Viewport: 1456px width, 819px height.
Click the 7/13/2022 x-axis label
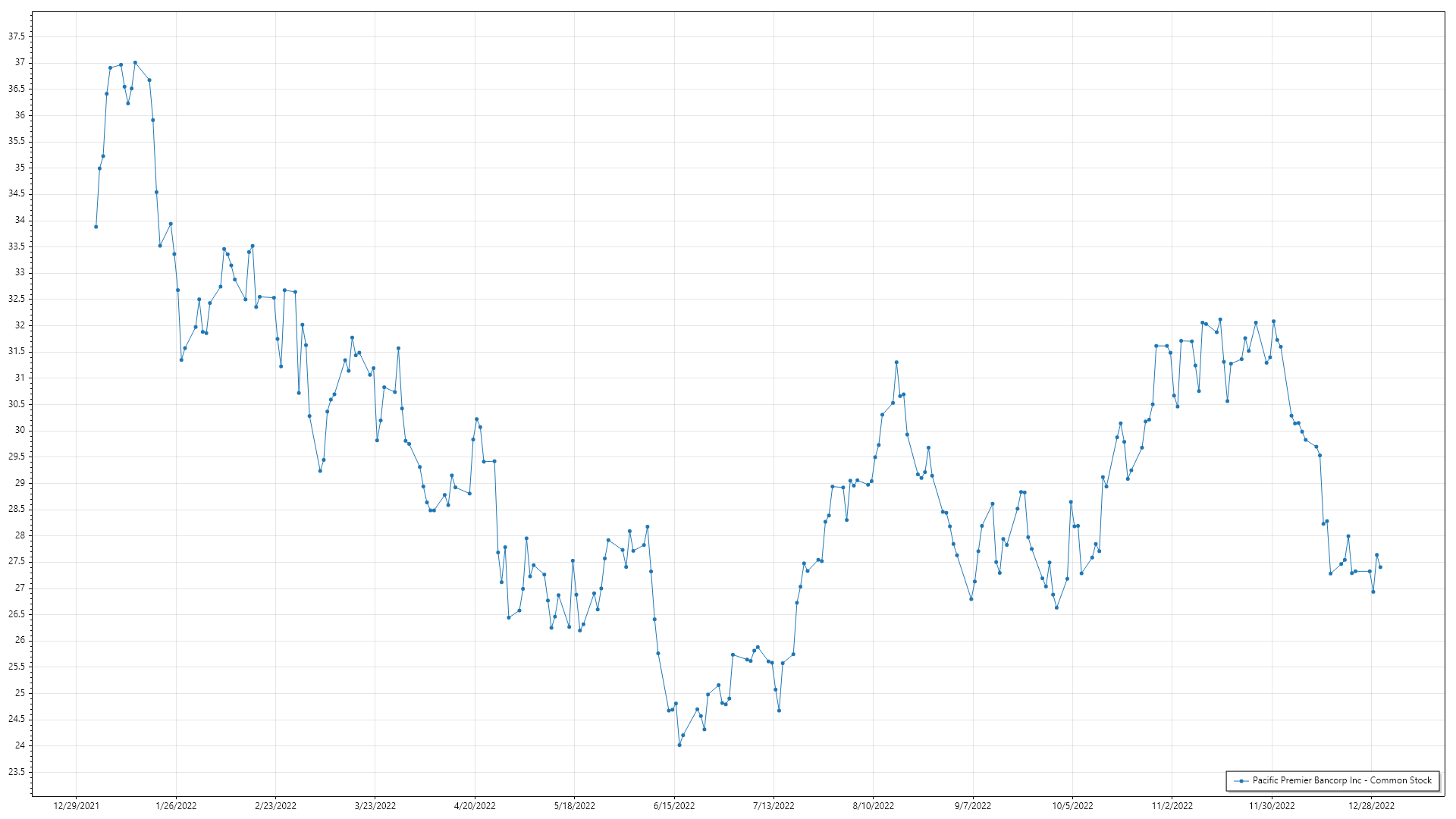tap(773, 805)
